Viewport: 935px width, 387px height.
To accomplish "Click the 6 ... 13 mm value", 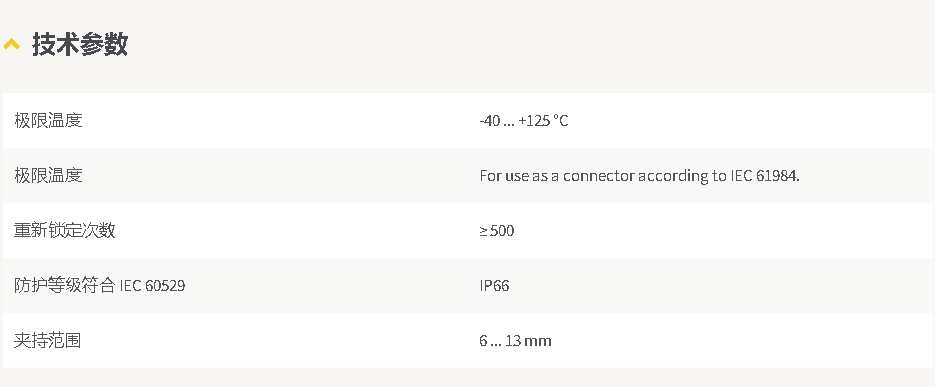I will click(x=515, y=340).
